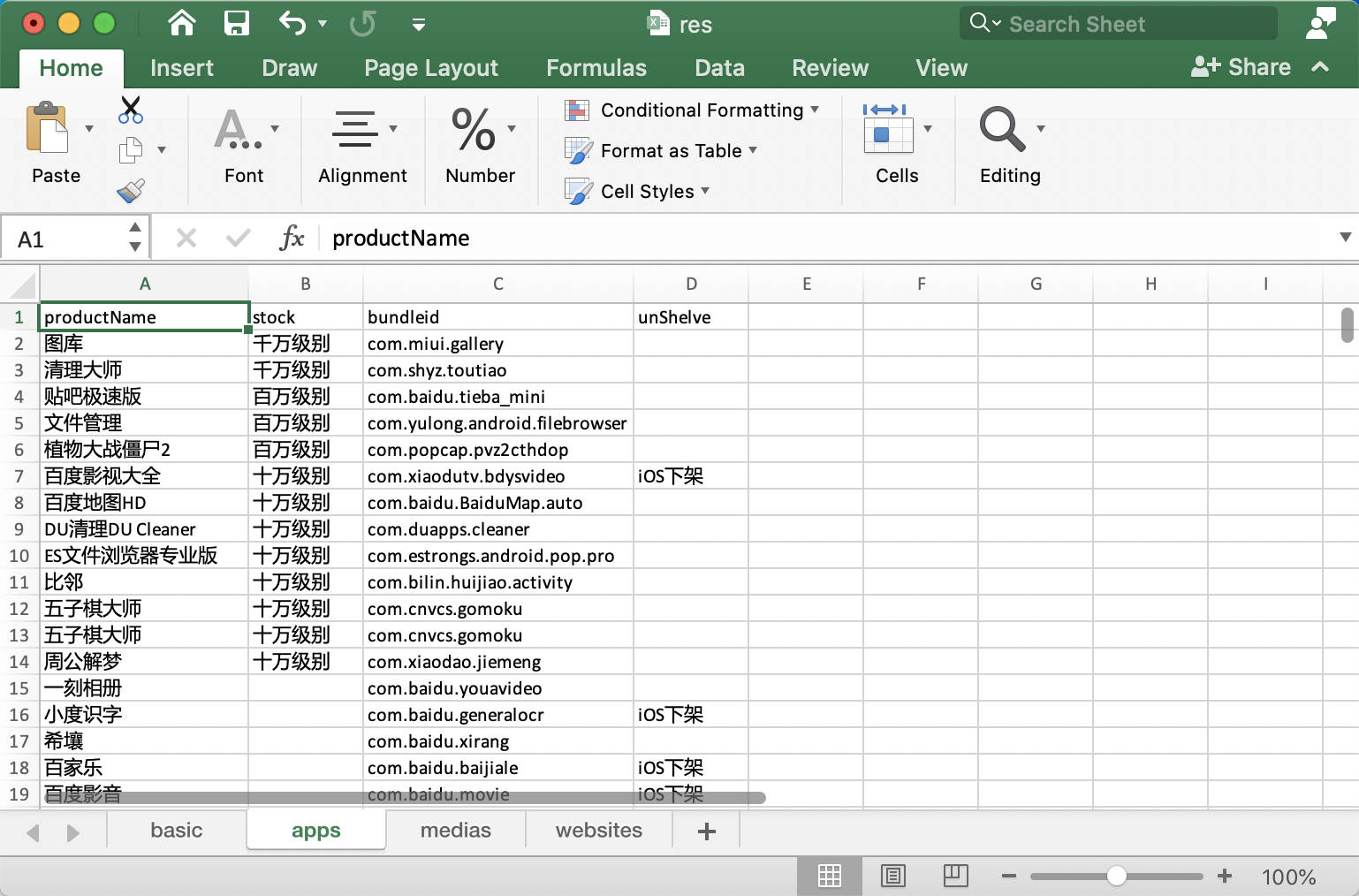Switch to the View tab
1359x896 pixels.
[x=941, y=68]
